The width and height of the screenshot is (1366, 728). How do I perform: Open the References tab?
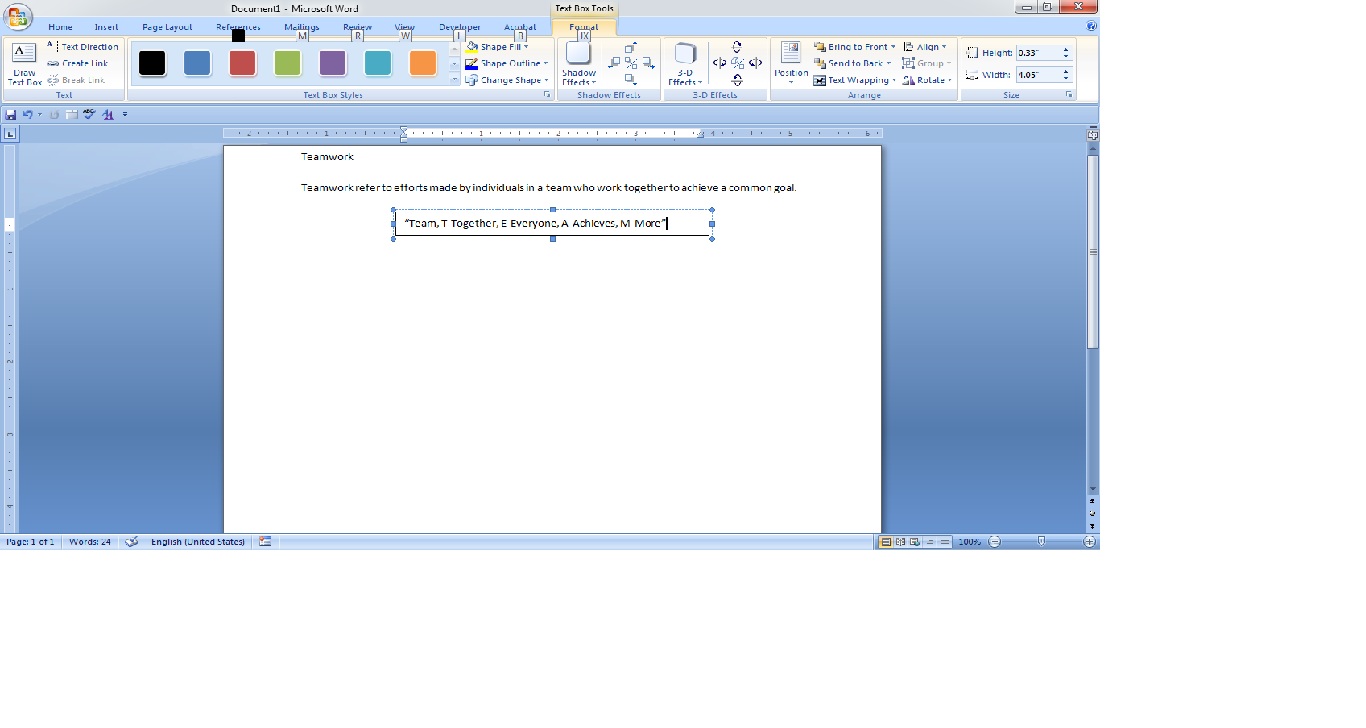pyautogui.click(x=238, y=27)
